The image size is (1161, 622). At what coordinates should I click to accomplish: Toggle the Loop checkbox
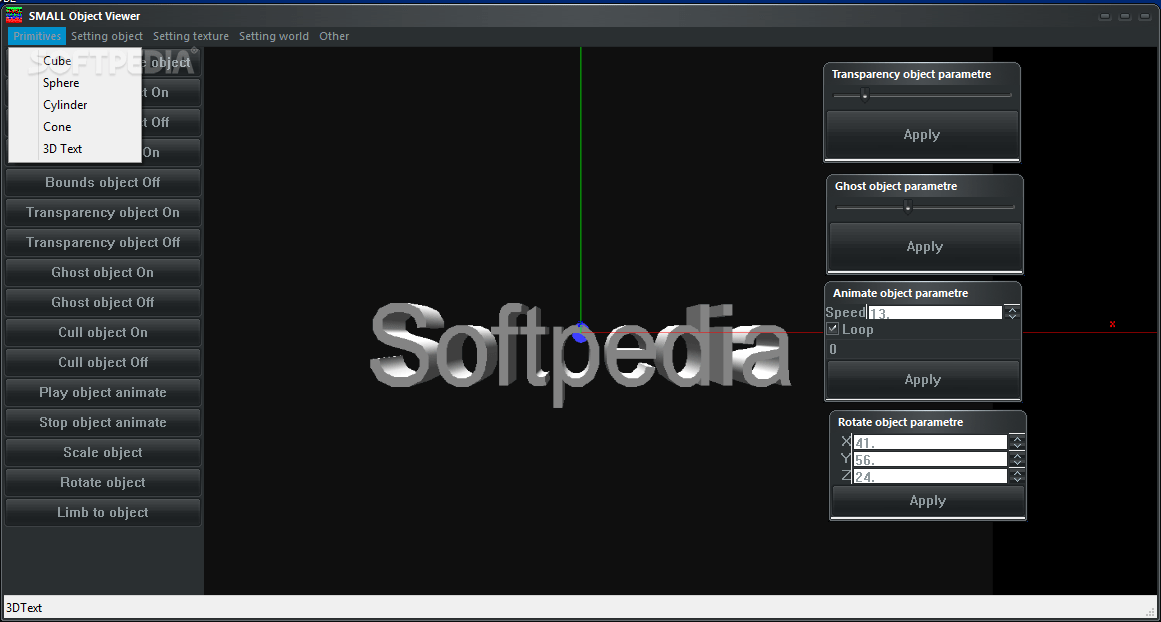pyautogui.click(x=832, y=330)
